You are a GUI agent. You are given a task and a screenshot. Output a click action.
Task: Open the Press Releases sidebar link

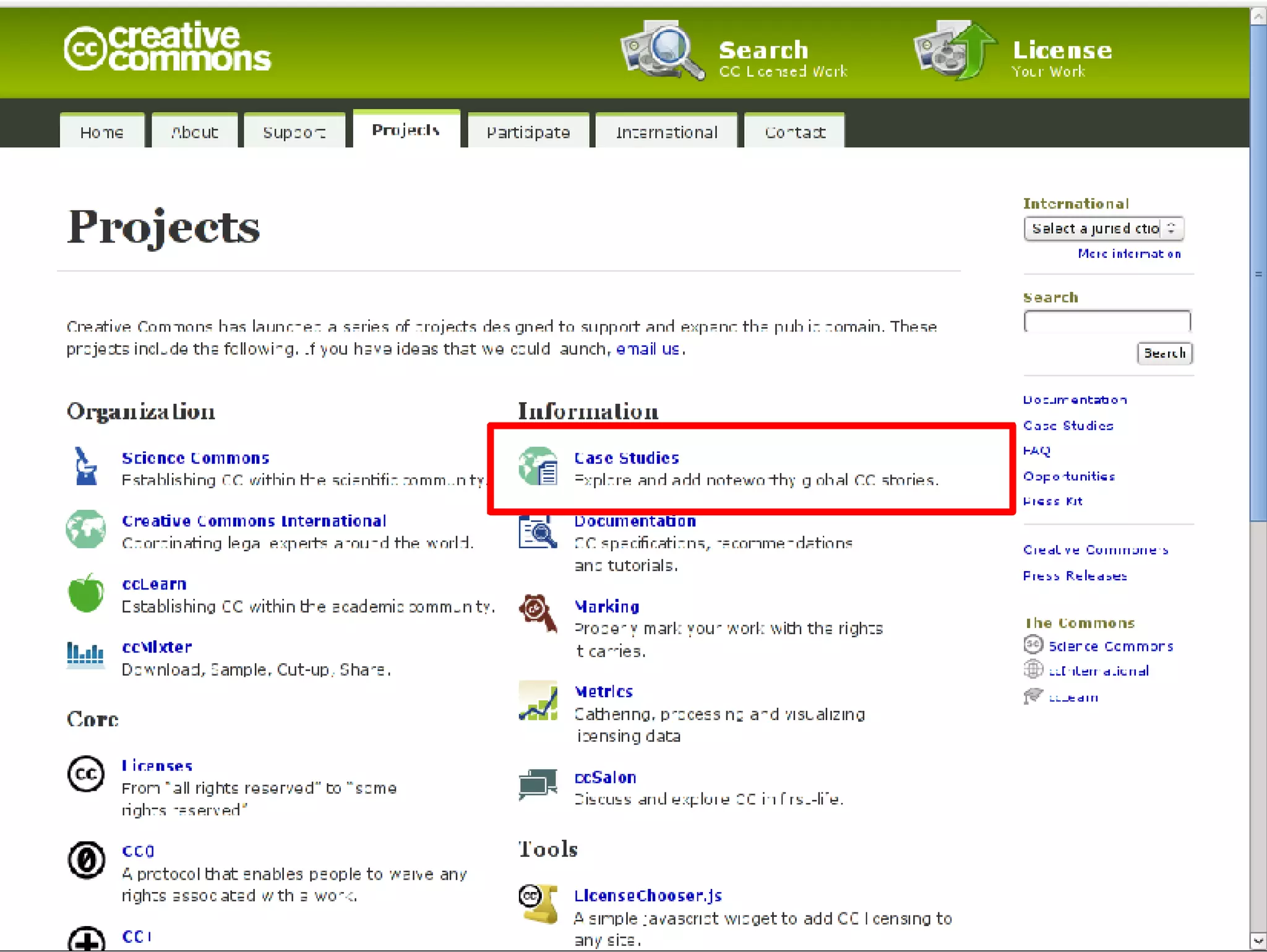click(1075, 576)
